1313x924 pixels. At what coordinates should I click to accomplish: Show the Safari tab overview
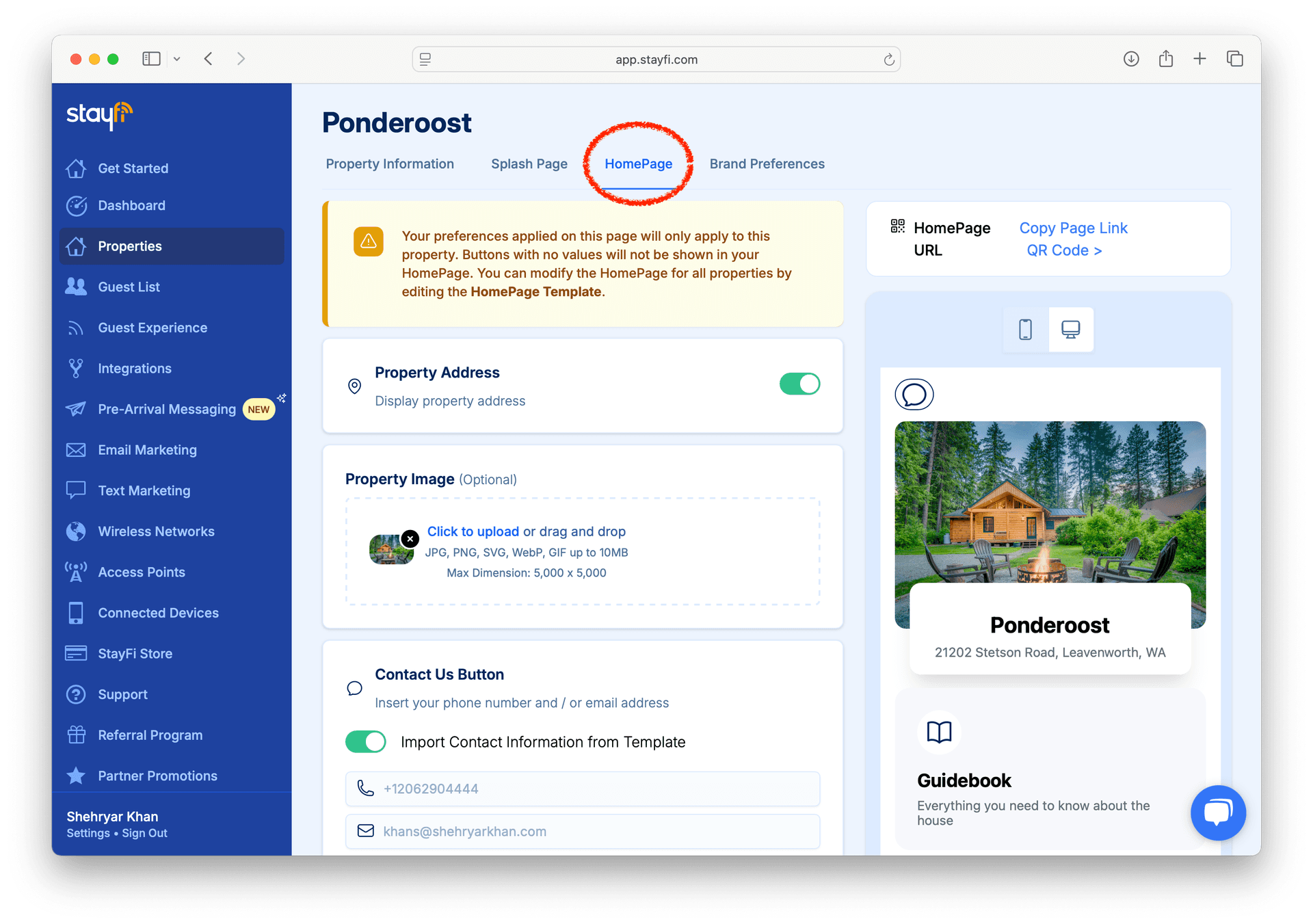tap(1234, 59)
